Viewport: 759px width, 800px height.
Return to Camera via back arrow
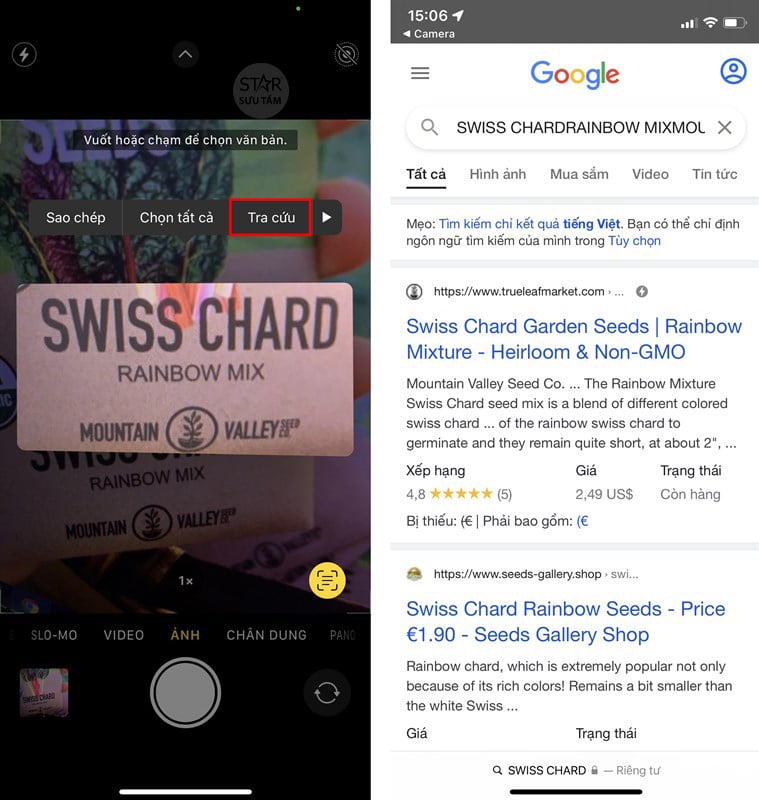tap(429, 34)
